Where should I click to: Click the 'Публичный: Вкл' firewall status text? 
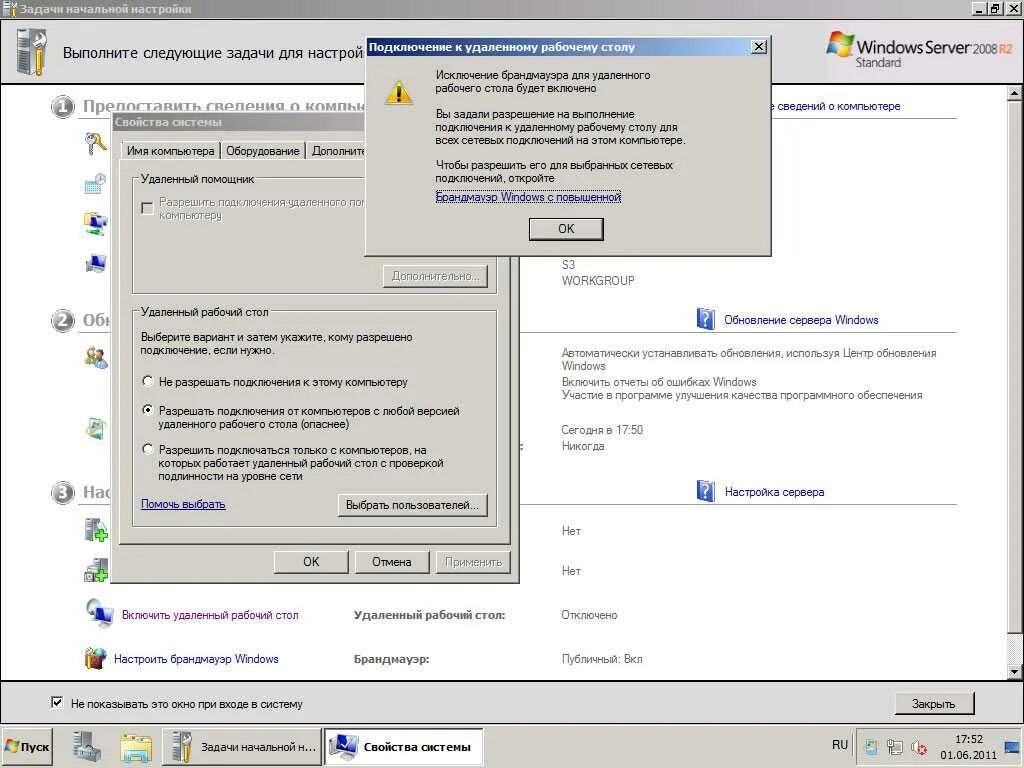click(x=601, y=659)
